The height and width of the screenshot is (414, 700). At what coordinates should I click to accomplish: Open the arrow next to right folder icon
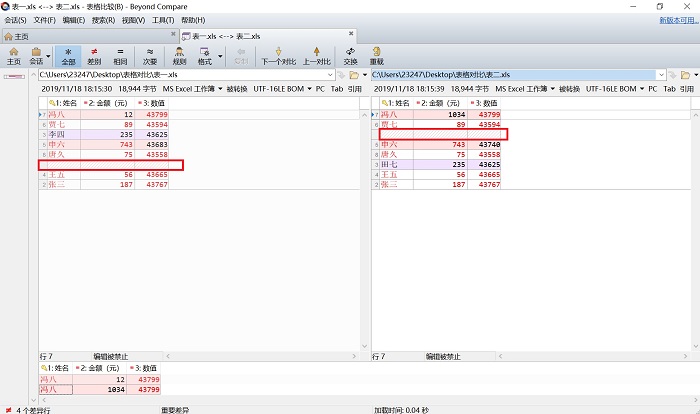696,75
